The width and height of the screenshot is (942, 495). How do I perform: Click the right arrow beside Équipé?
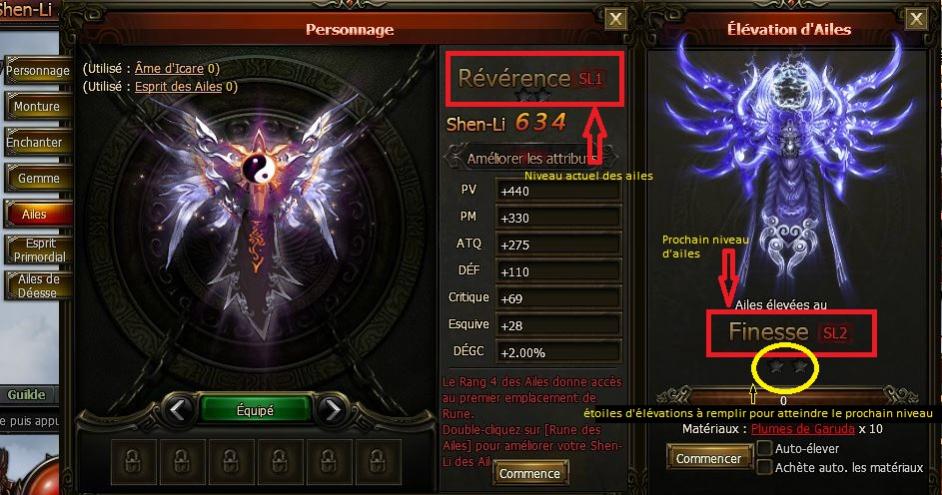332,410
